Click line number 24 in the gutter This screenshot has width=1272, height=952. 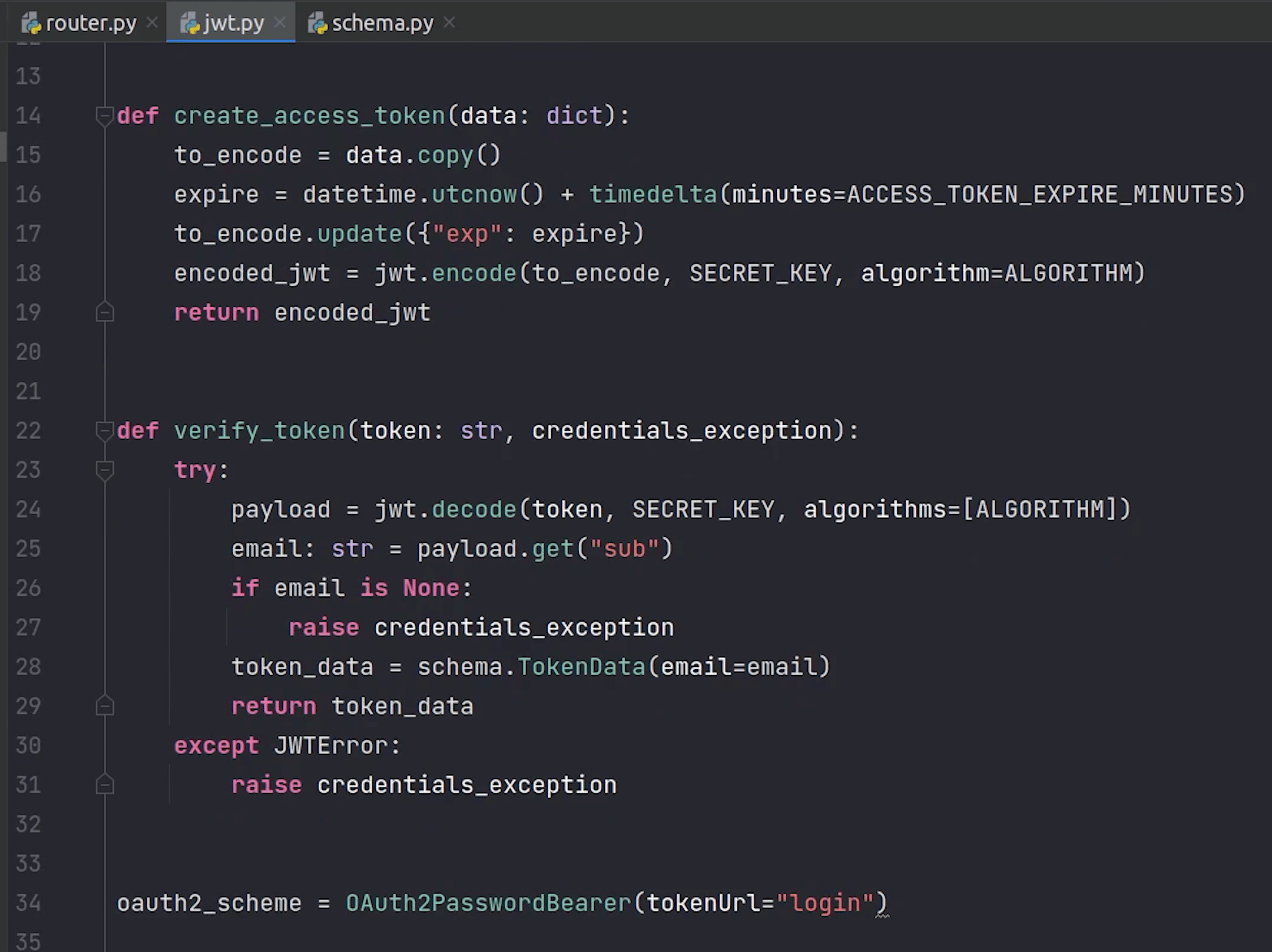pos(28,509)
